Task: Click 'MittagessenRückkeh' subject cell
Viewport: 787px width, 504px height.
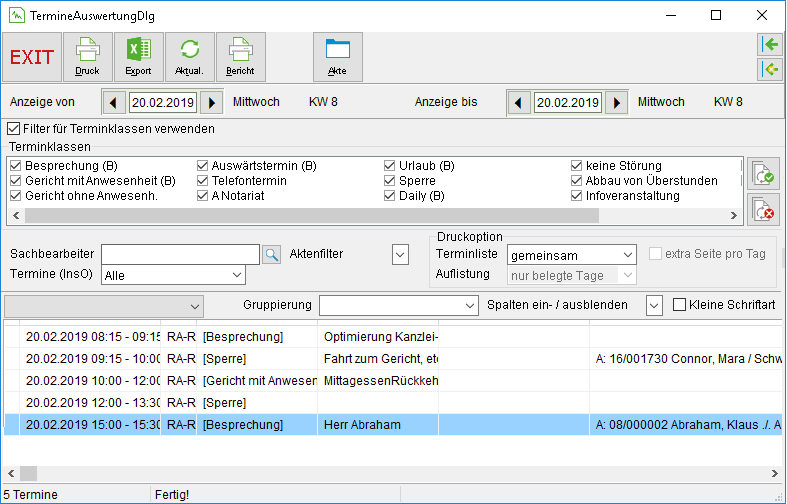Action: 378,381
